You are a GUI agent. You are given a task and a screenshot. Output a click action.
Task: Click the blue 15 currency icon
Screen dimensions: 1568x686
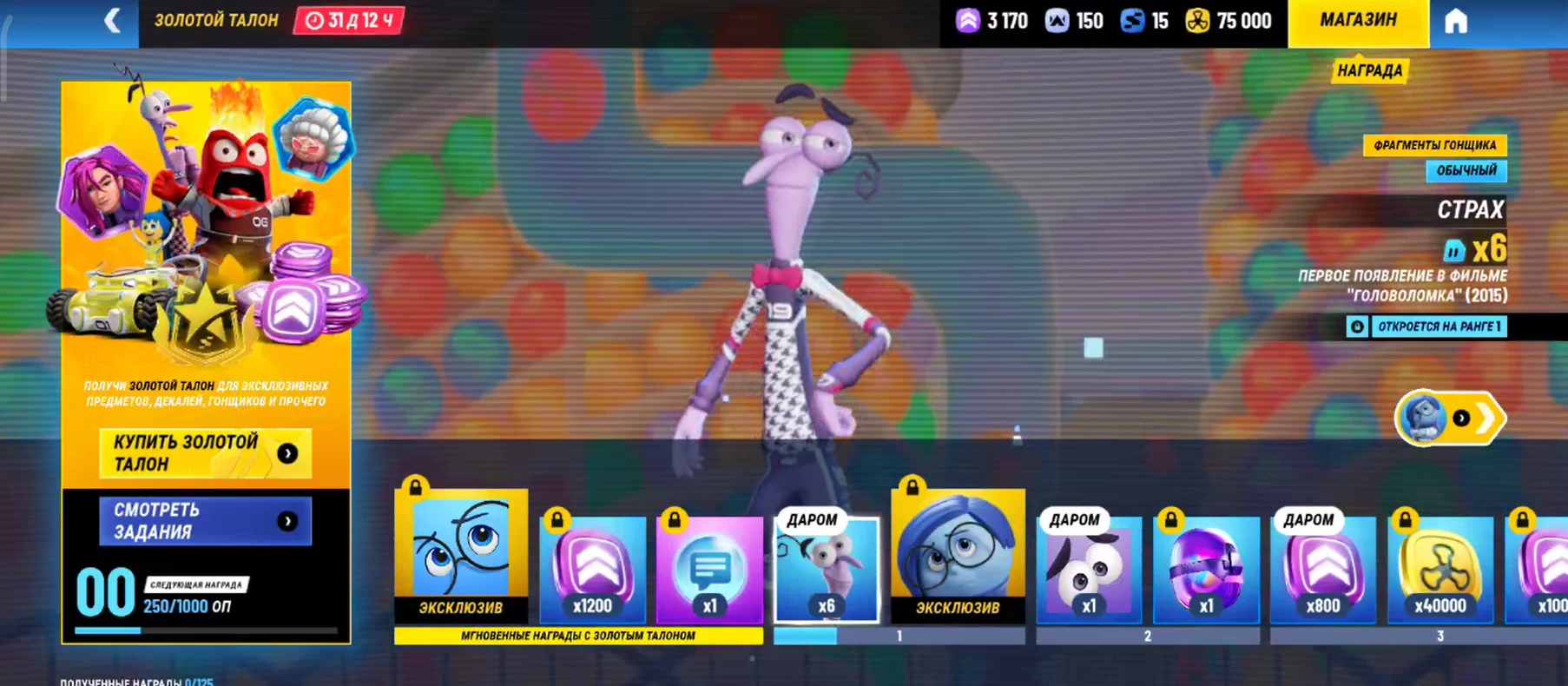point(1132,21)
